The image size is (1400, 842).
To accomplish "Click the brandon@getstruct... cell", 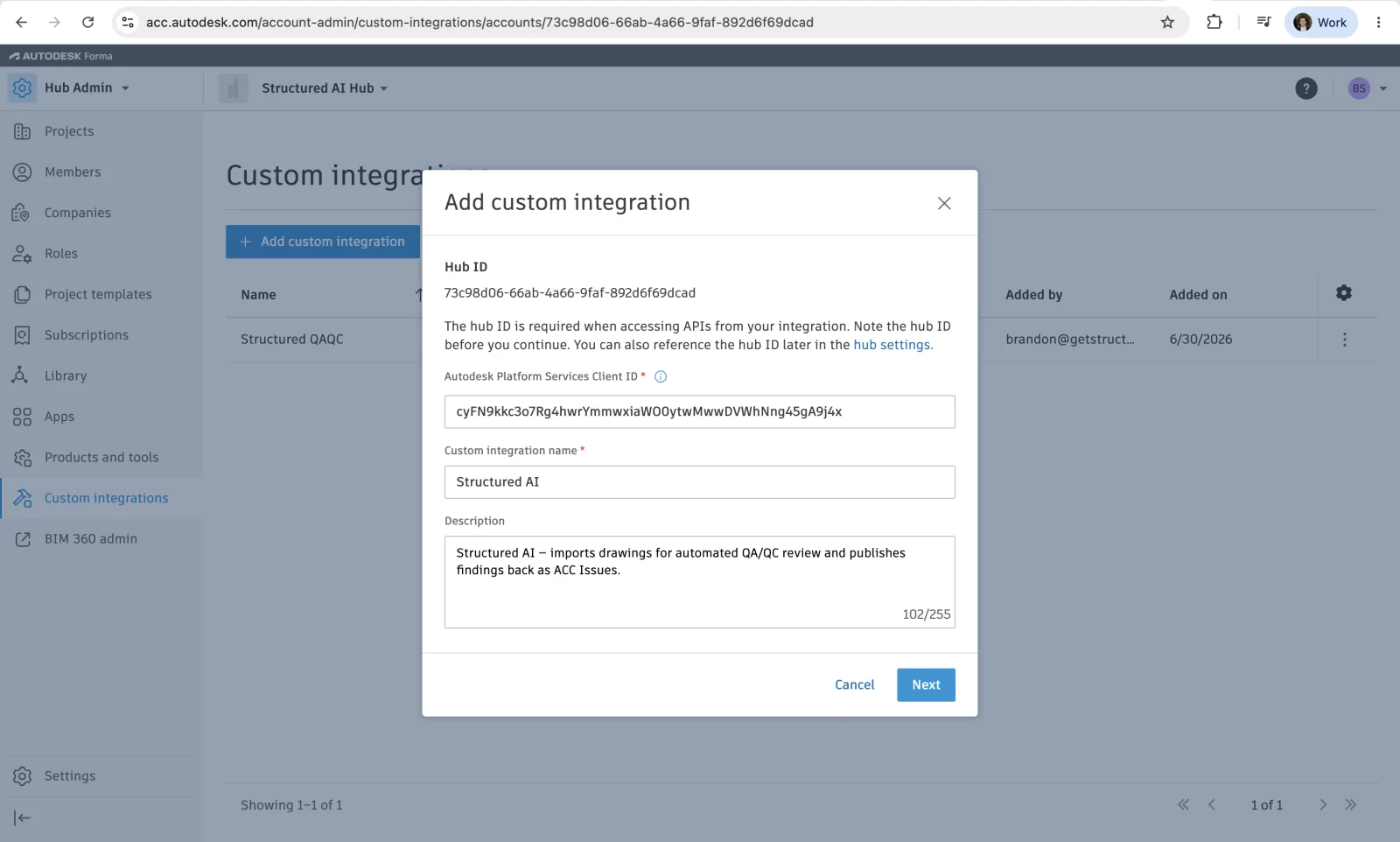I will point(1069,340).
